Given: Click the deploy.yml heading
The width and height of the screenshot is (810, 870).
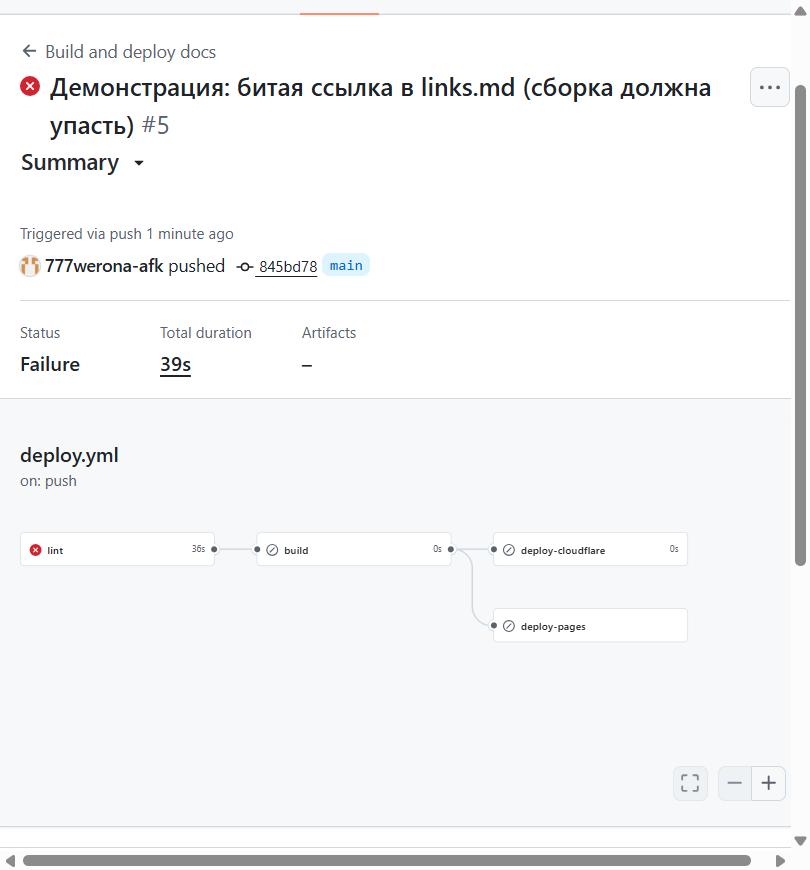Looking at the screenshot, I should (69, 456).
